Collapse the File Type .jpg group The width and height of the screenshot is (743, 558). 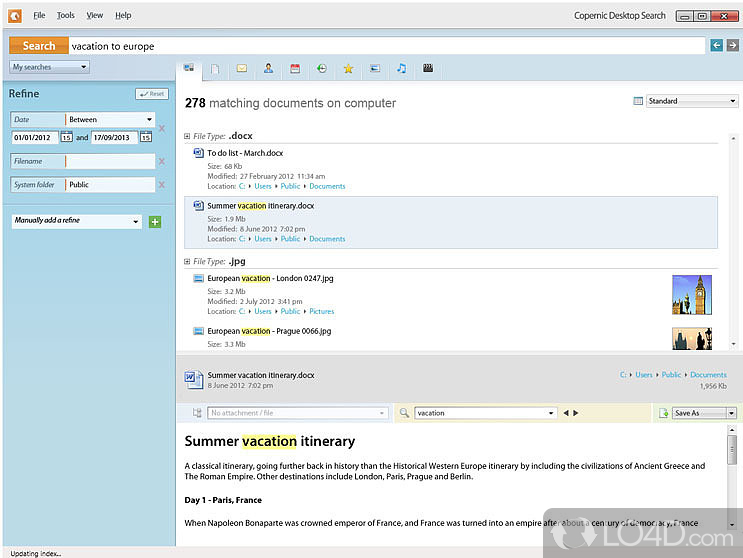tap(188, 261)
